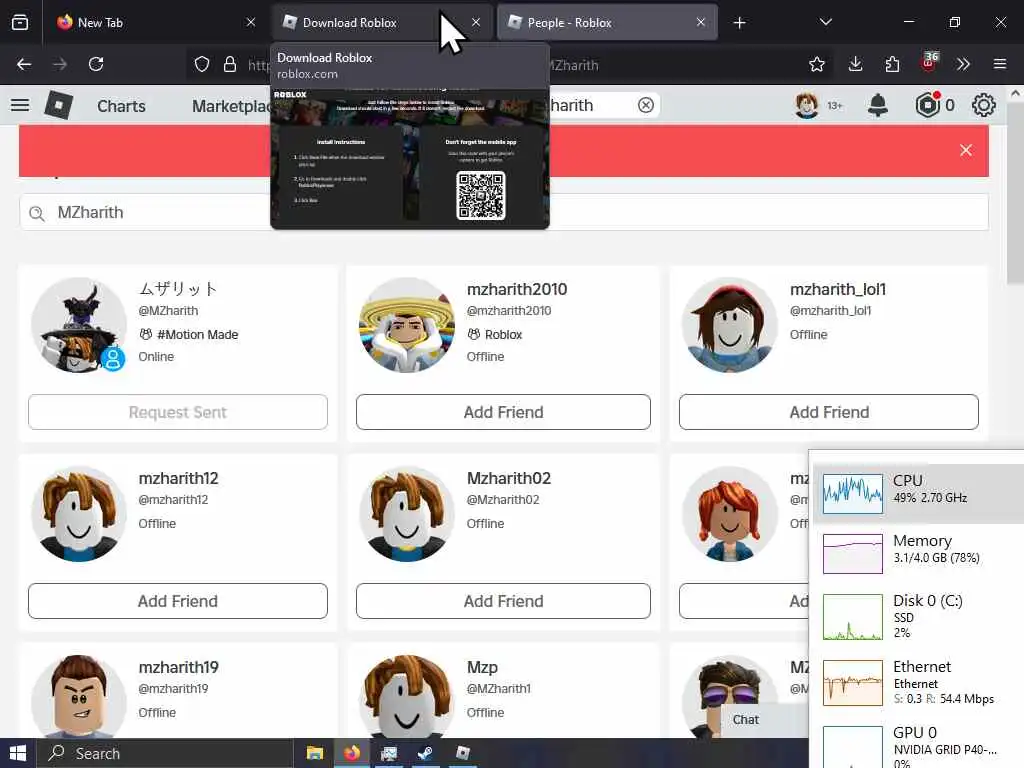This screenshot has width=1024, height=768.
Task: Switch to the Download Roblox tab
Action: click(x=382, y=22)
